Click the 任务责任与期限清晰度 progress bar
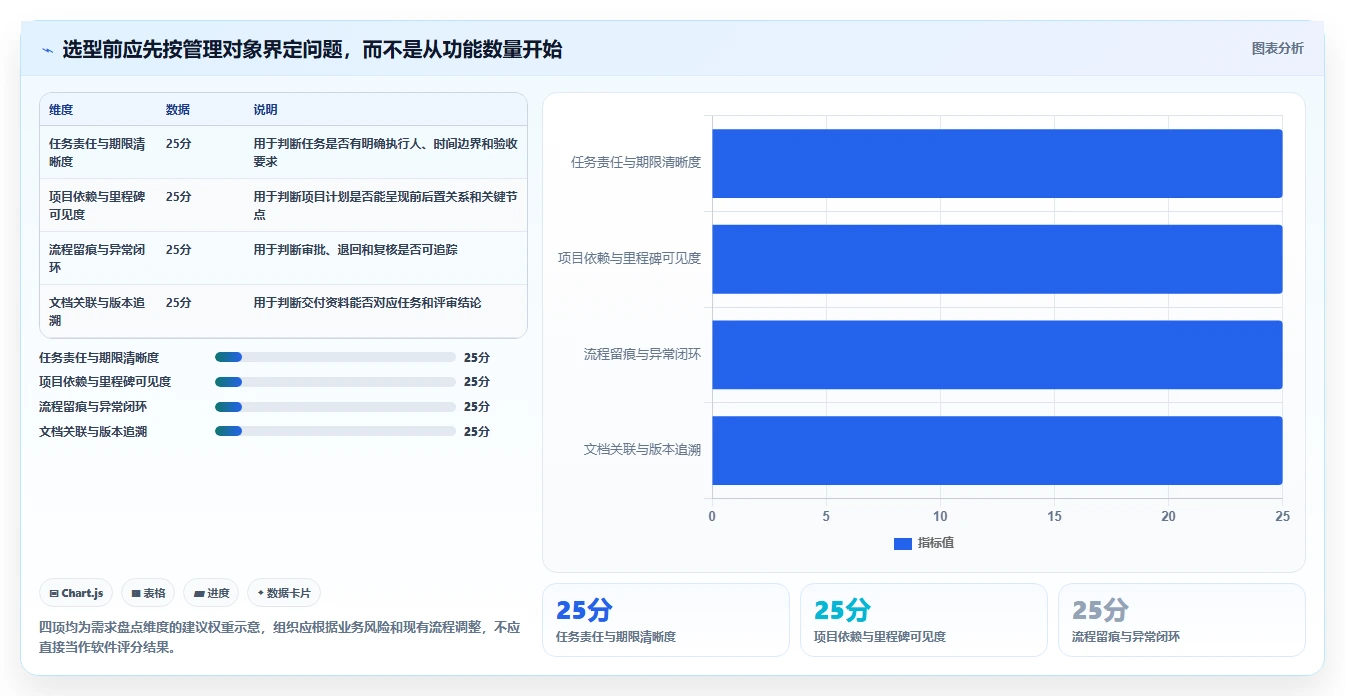The width and height of the screenshot is (1345, 696). pyautogui.click(x=335, y=357)
